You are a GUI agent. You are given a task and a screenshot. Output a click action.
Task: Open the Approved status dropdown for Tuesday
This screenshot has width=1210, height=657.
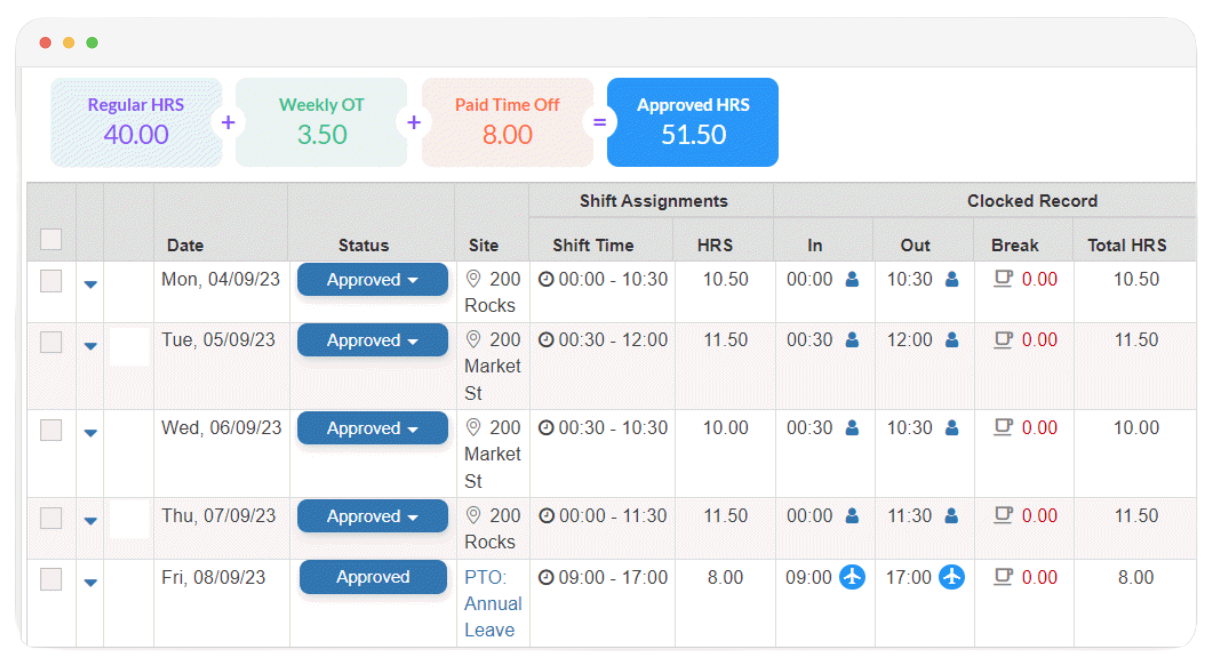click(x=372, y=340)
